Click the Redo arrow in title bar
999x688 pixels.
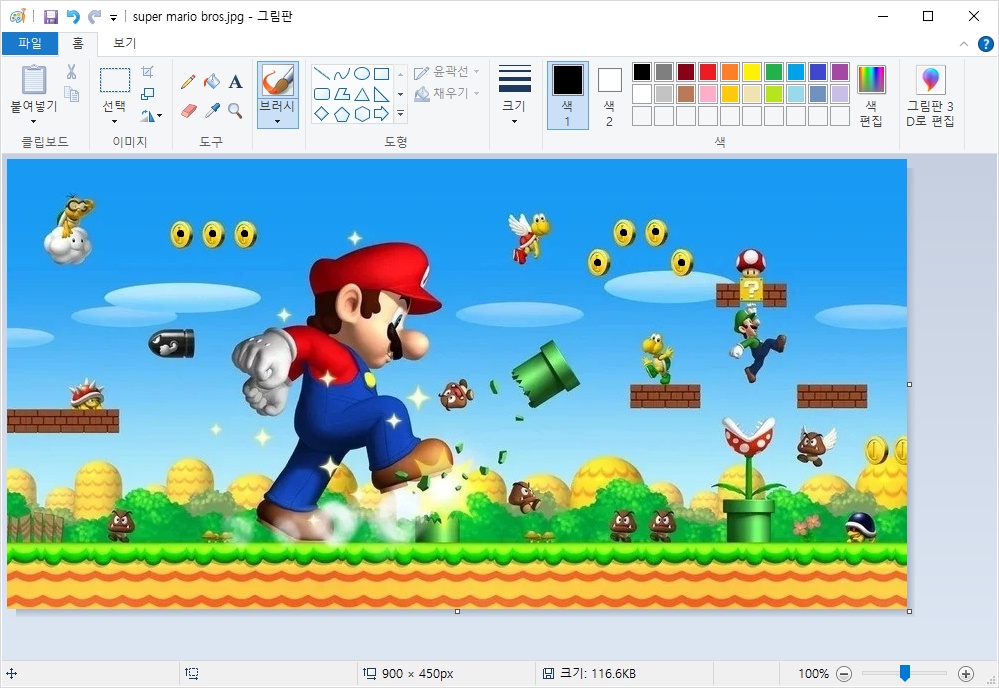[94, 17]
